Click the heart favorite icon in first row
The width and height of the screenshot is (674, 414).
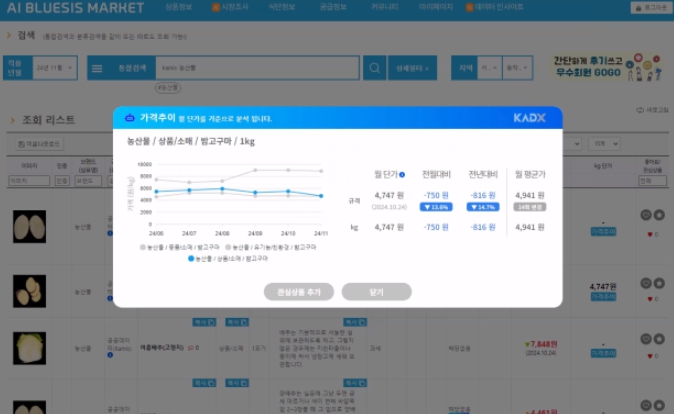point(651,235)
